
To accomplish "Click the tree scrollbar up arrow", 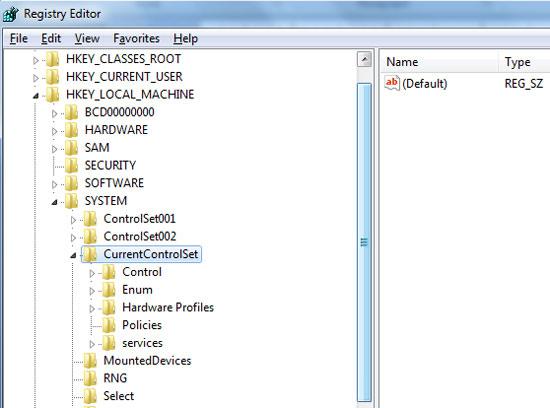I will pyautogui.click(x=364, y=59).
